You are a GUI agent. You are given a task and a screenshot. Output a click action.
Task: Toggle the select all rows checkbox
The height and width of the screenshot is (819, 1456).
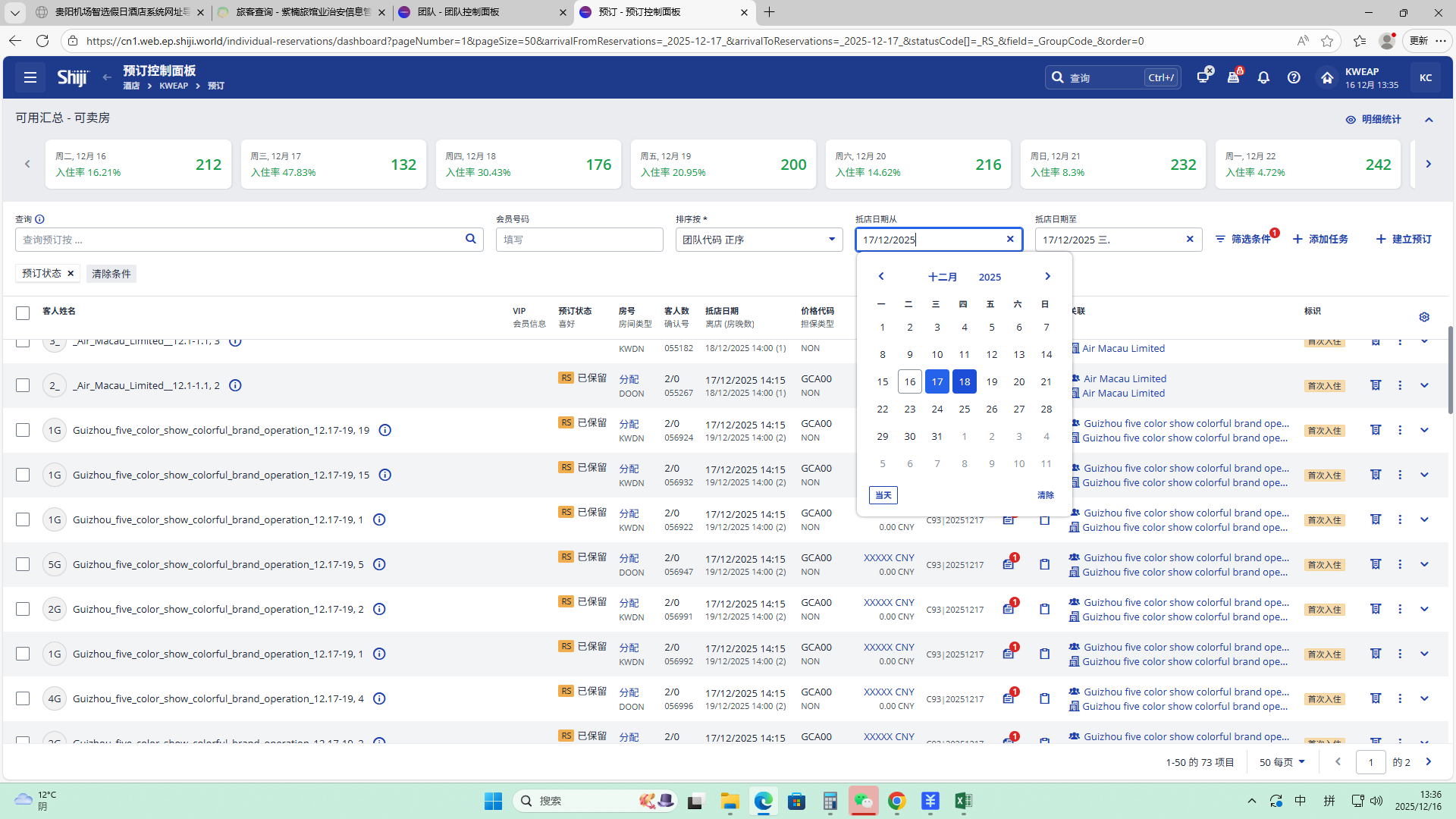click(x=23, y=312)
